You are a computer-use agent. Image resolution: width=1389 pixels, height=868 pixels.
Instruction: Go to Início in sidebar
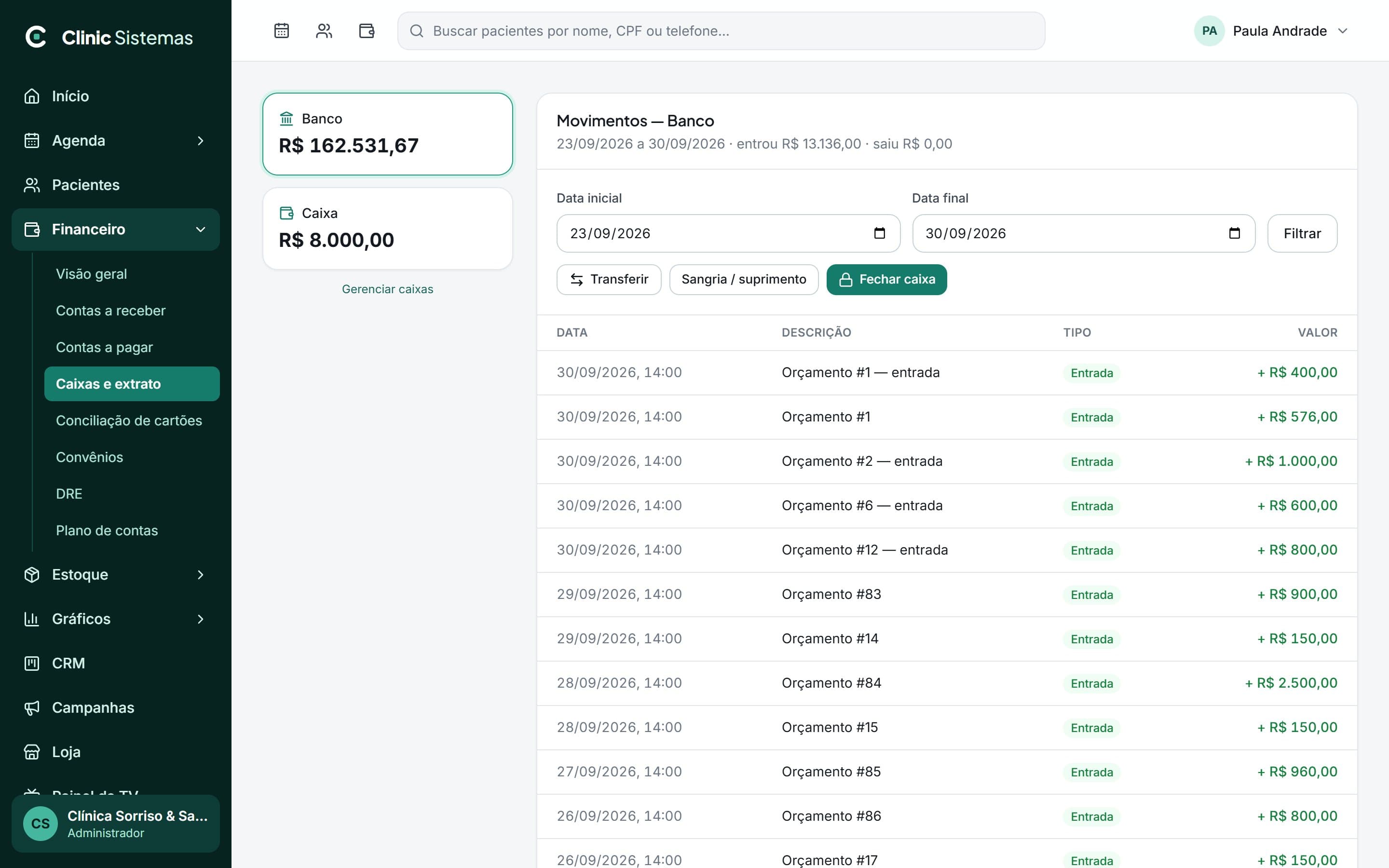coord(115,96)
